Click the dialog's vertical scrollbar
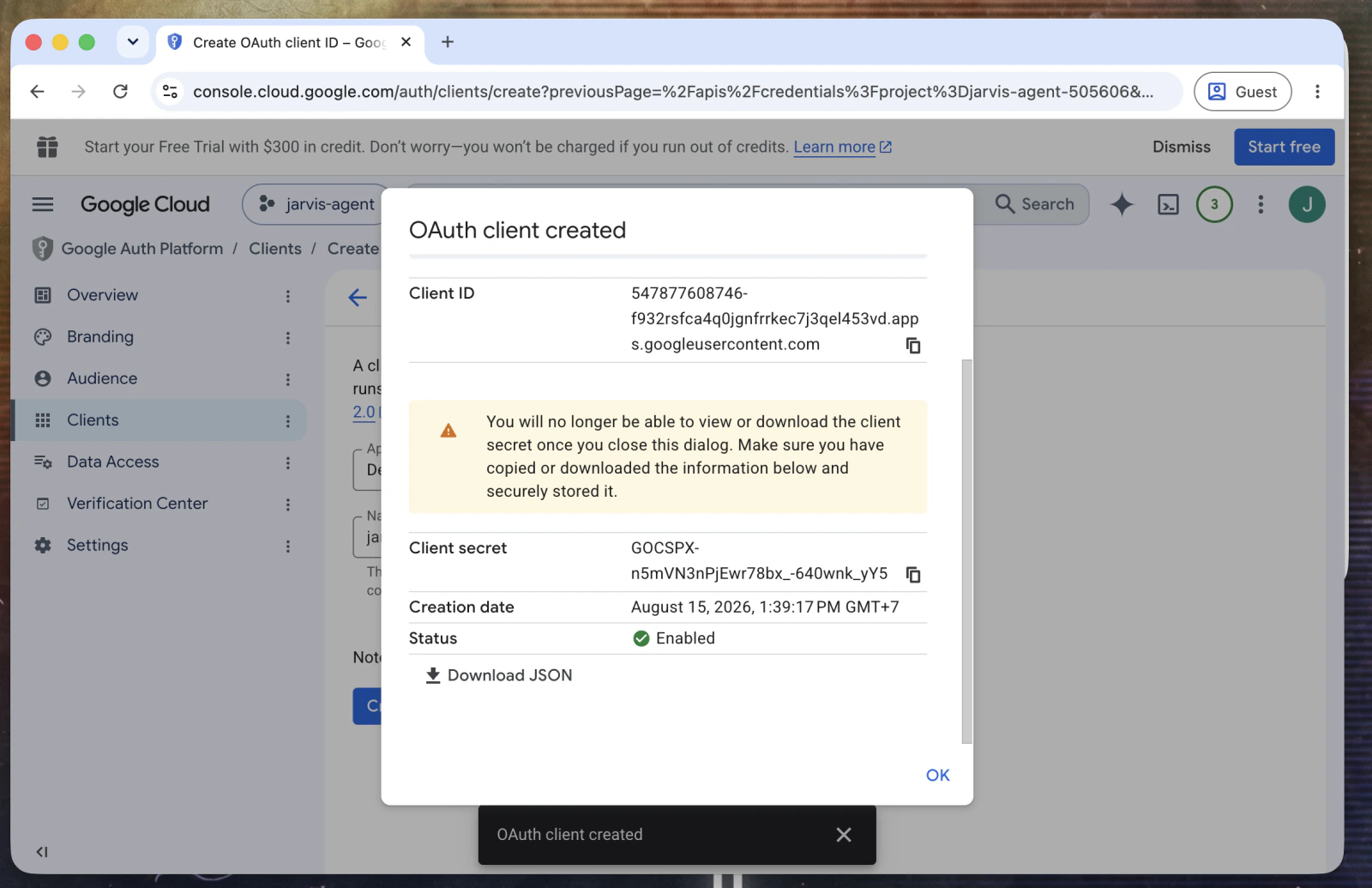Screen dimensions: 1372x888 pos(967,551)
